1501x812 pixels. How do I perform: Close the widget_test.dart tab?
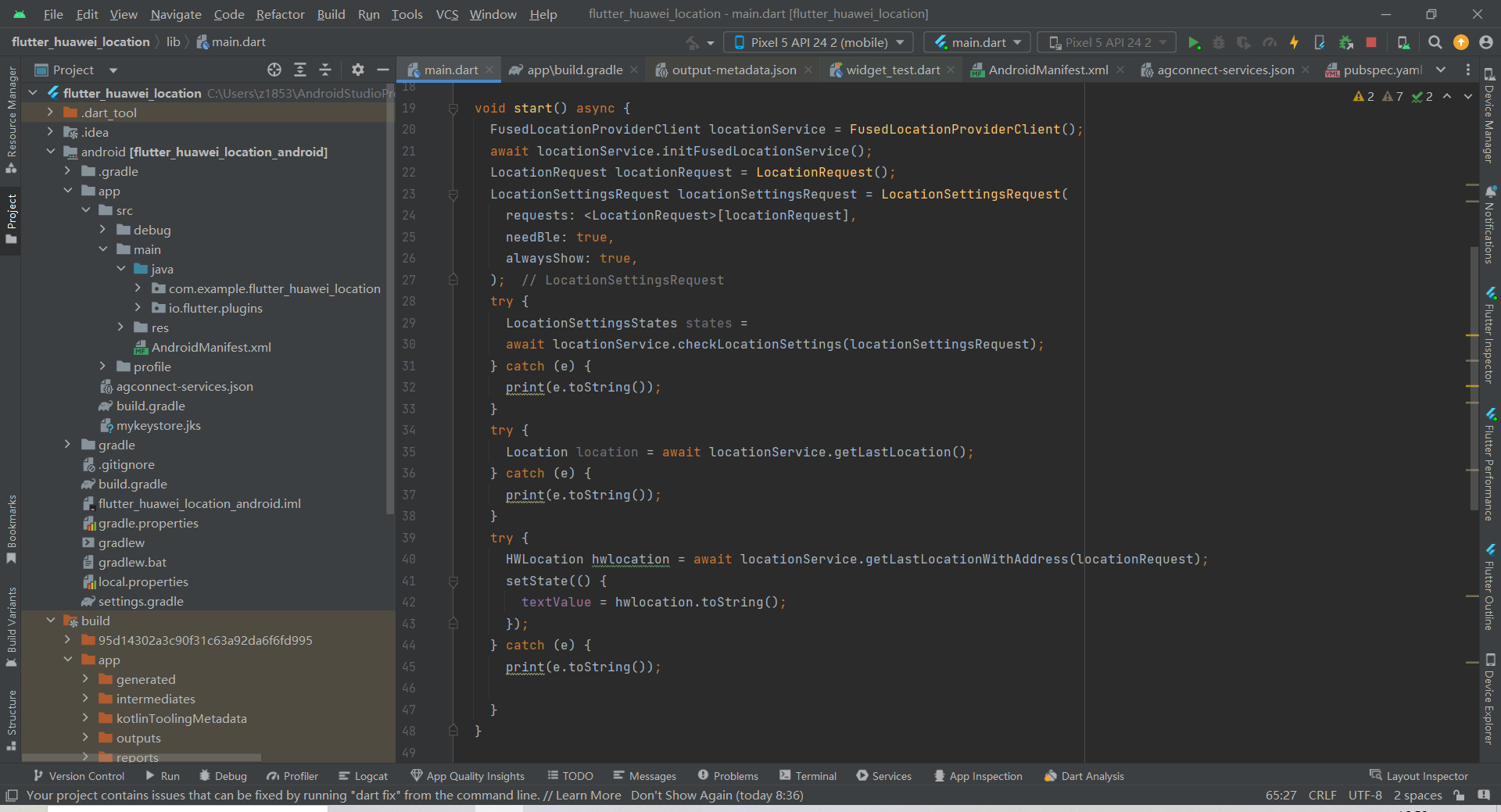[951, 70]
